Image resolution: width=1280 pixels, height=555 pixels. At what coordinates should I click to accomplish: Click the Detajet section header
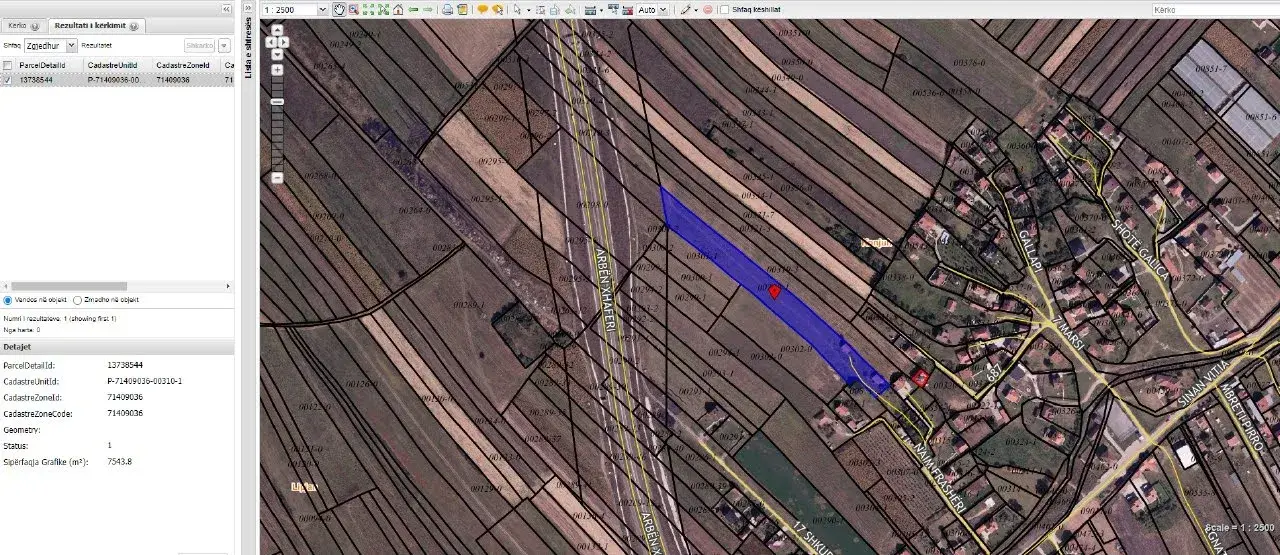pos(117,347)
